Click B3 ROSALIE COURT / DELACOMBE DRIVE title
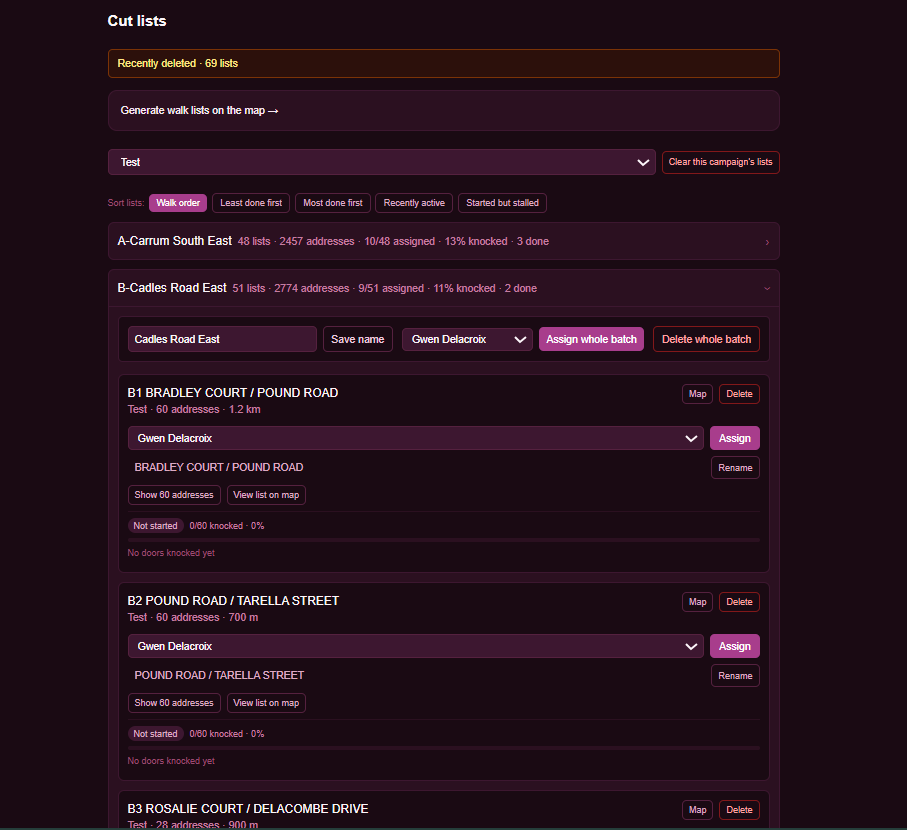Screen dimensions: 907x830 coord(248,809)
